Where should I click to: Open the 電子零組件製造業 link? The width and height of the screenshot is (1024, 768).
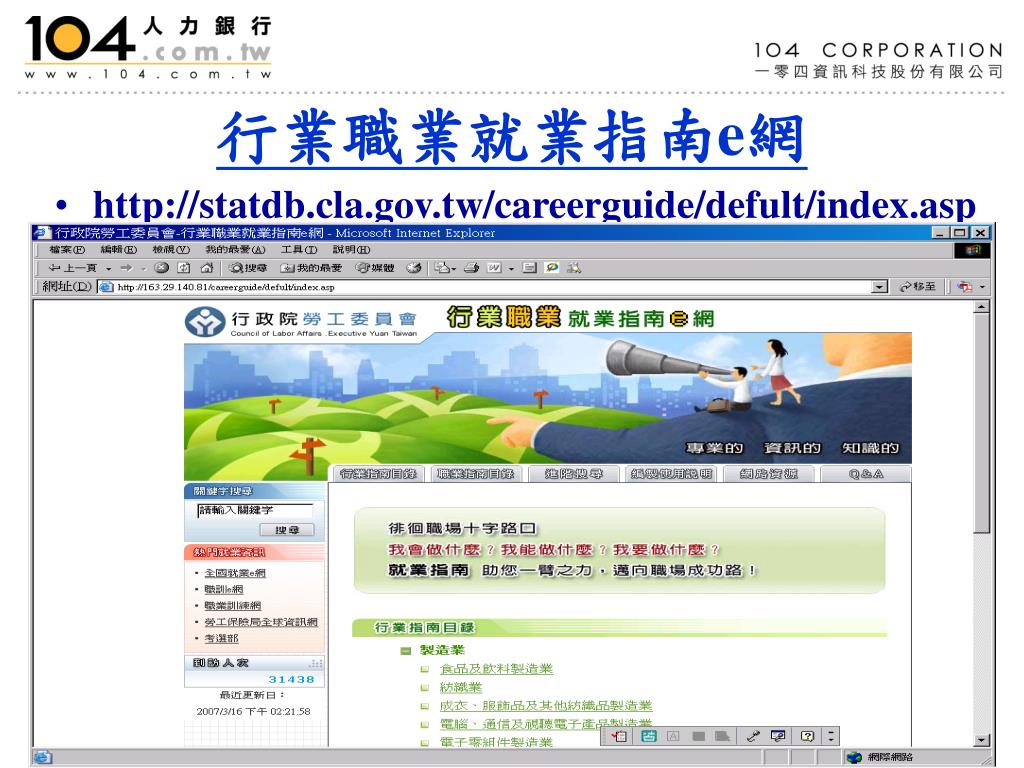[x=496, y=742]
